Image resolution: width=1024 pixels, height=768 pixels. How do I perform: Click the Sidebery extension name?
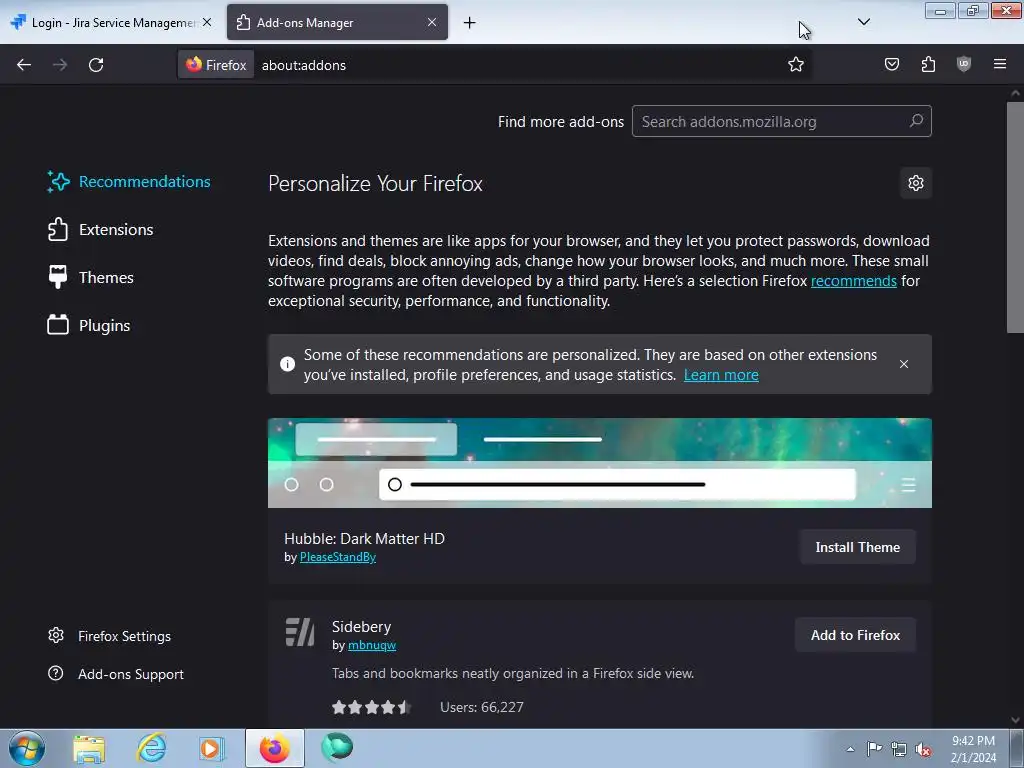pos(361,626)
